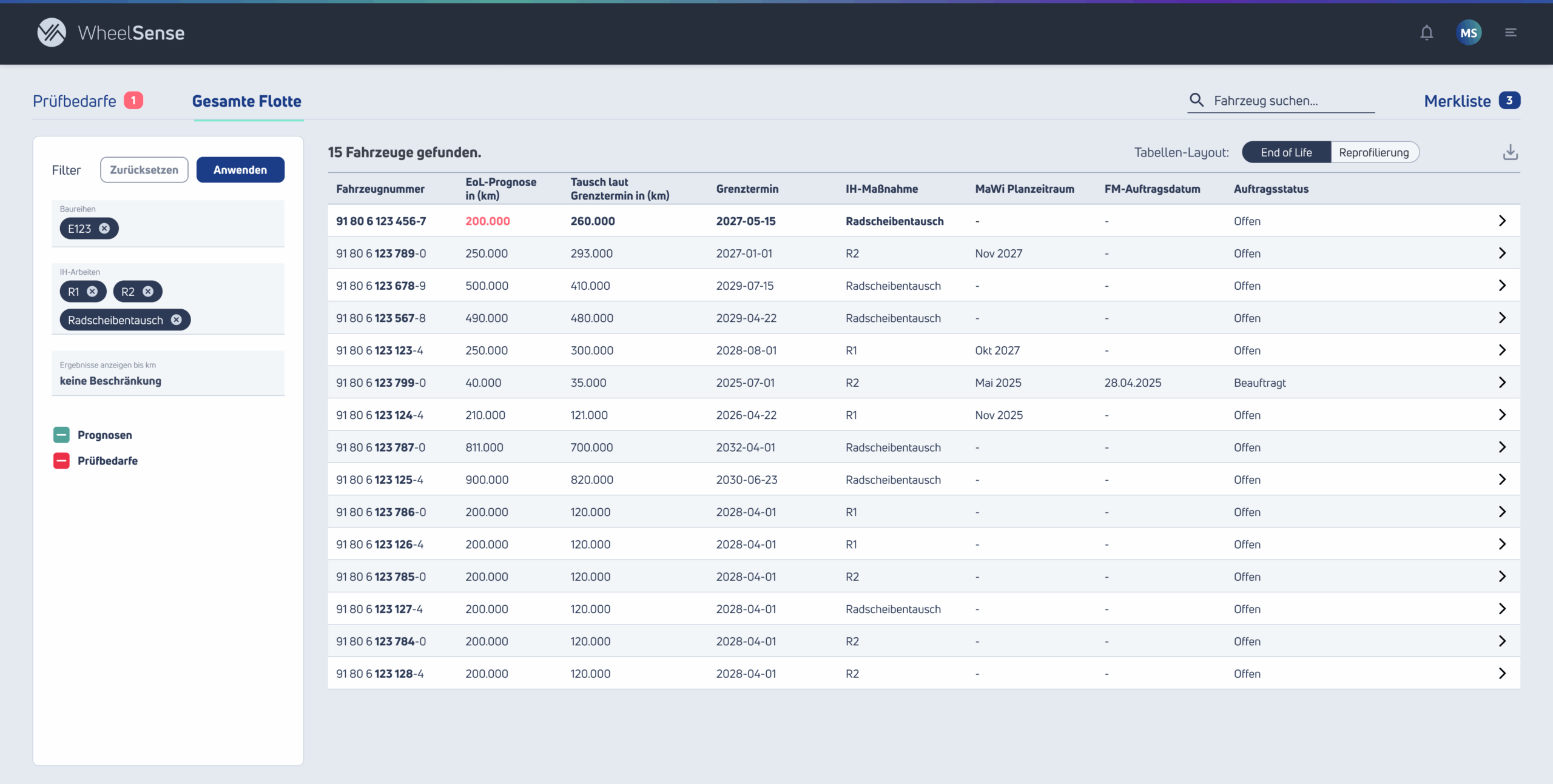The height and width of the screenshot is (784, 1553).
Task: Click the Grenztermin column header
Action: (x=747, y=189)
